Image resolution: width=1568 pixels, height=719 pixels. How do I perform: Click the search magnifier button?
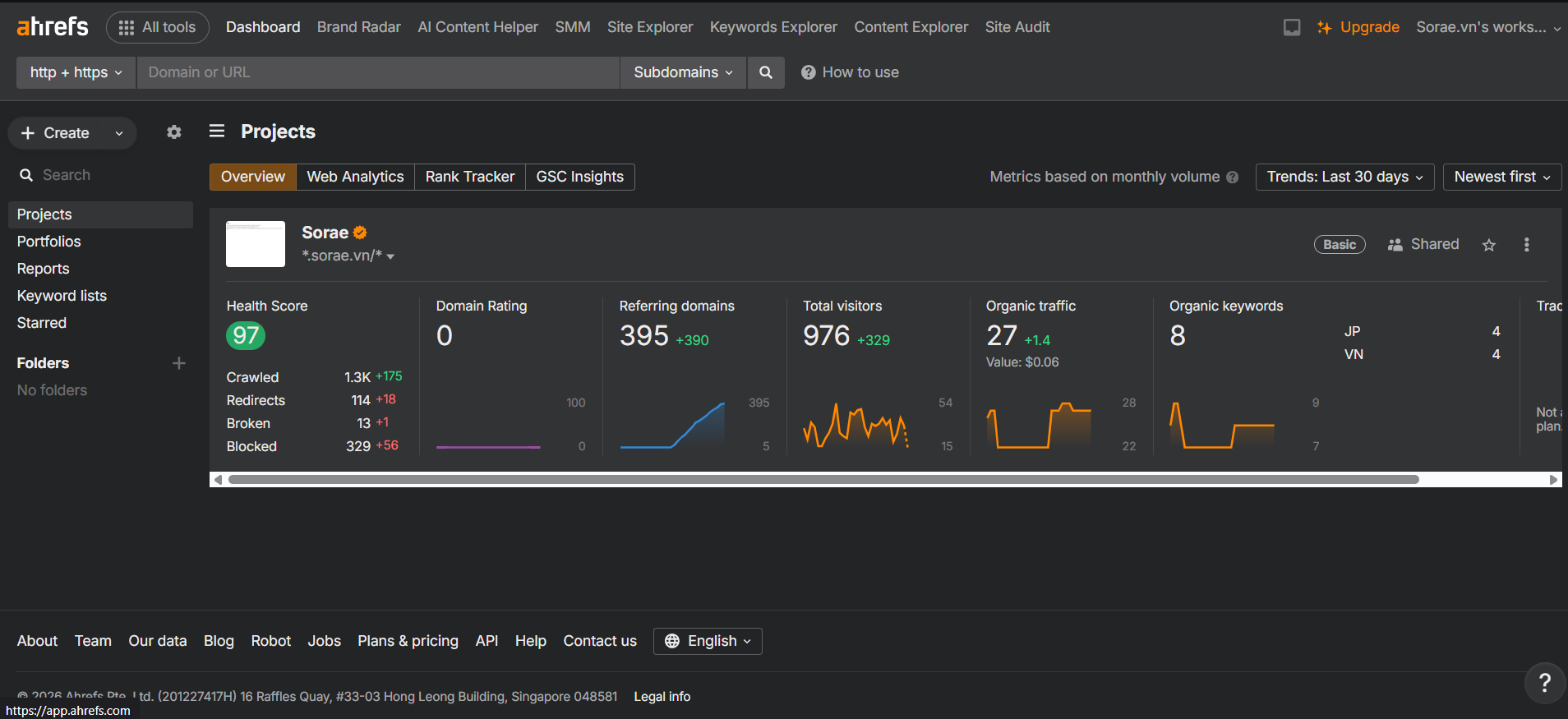[x=766, y=72]
